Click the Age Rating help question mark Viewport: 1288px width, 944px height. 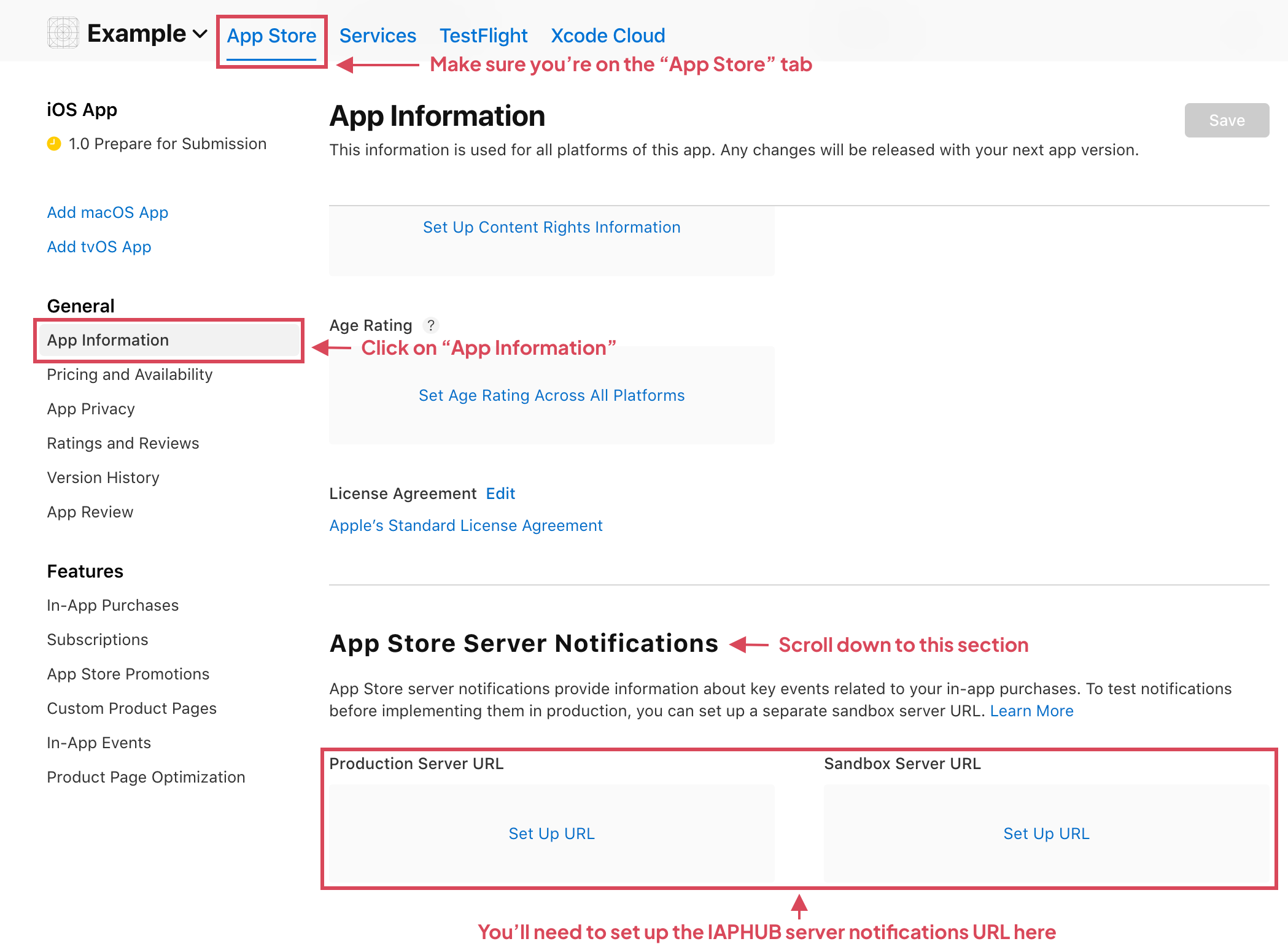point(431,325)
